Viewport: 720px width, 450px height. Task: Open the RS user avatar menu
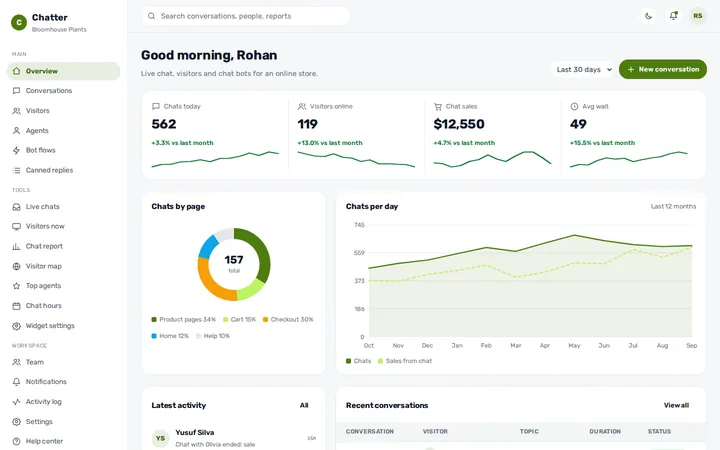click(698, 16)
